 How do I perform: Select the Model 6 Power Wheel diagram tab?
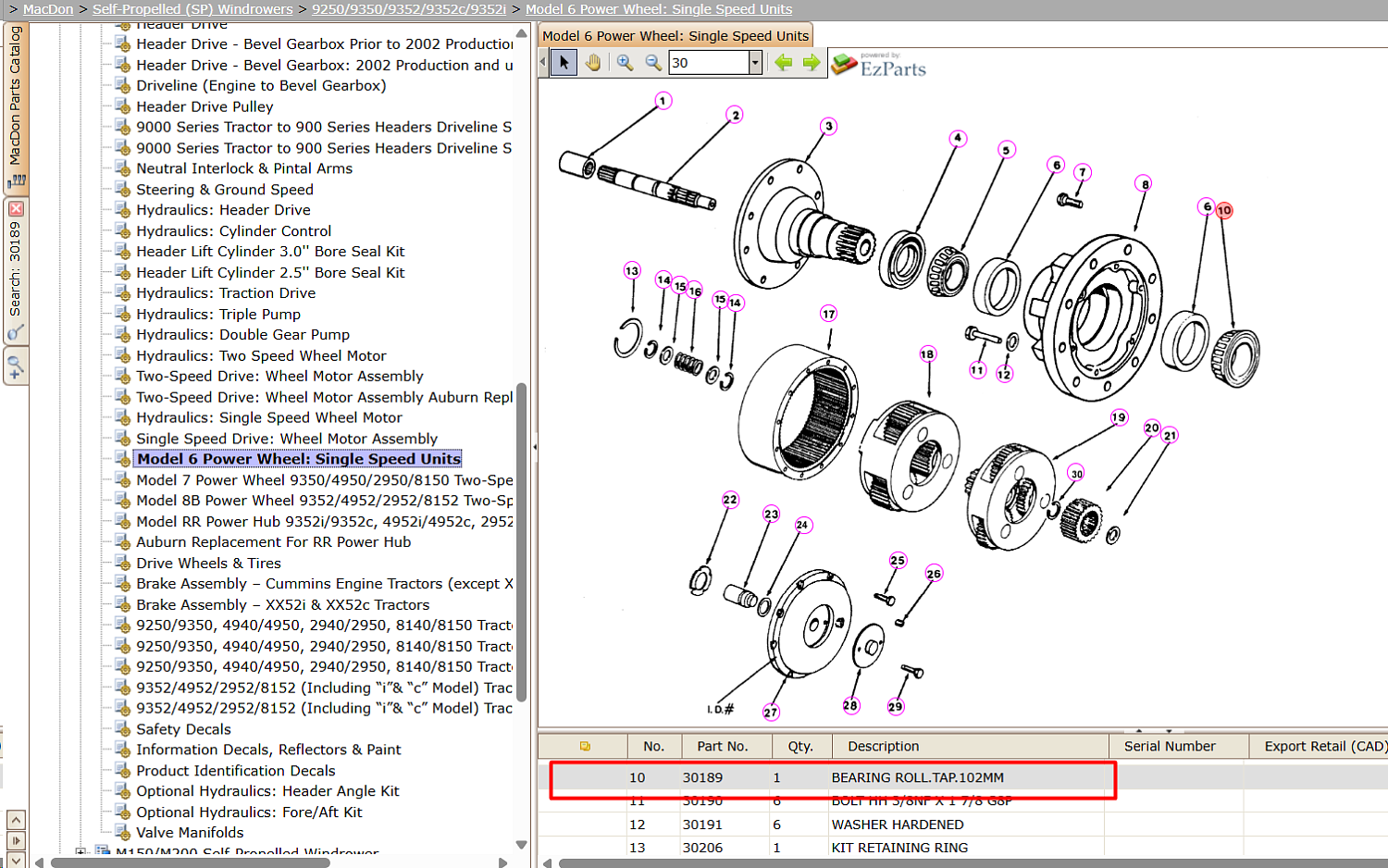click(675, 36)
